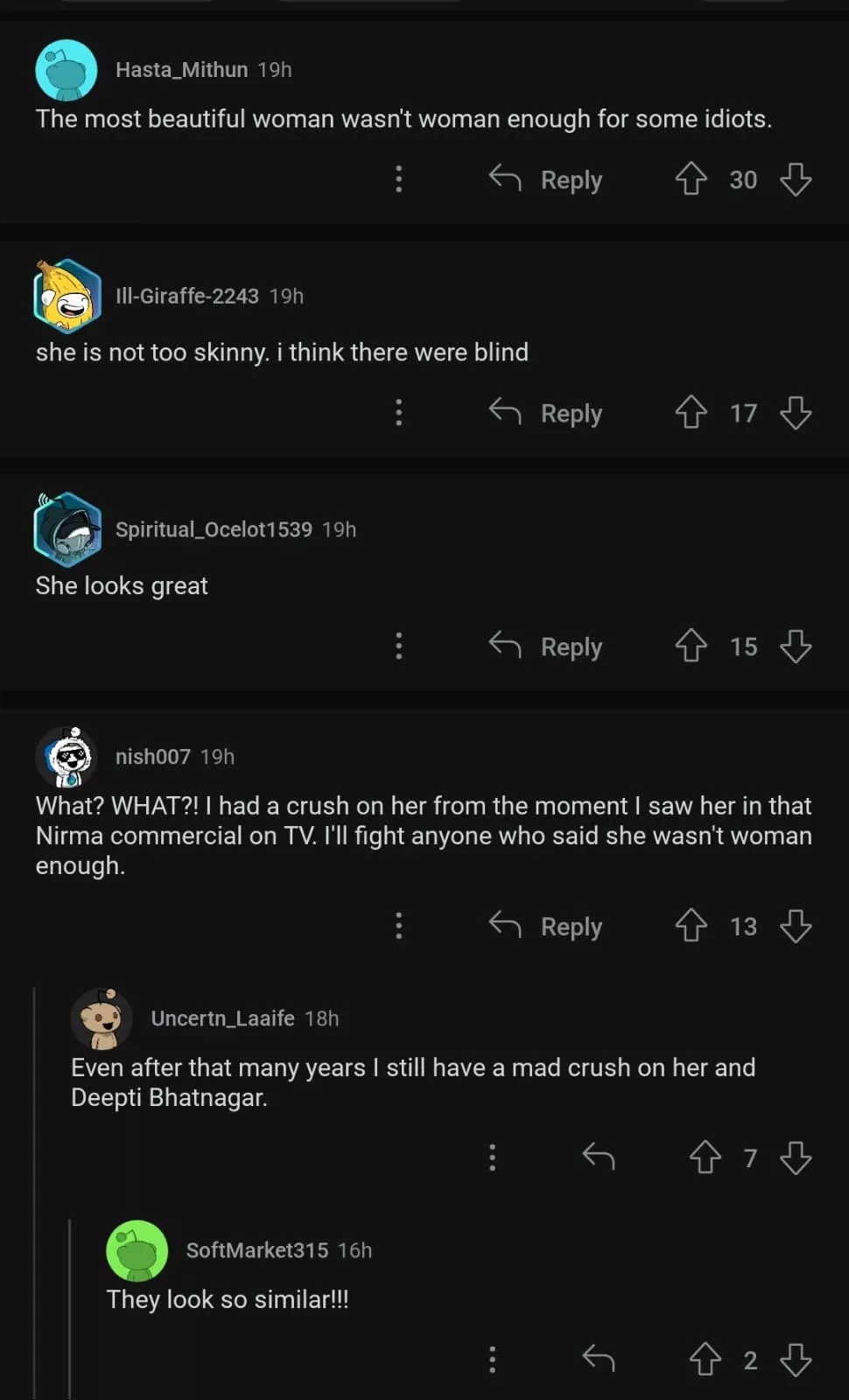Upvote Uncertn_Laaife's comment
849x1400 pixels.
pyautogui.click(x=705, y=1158)
